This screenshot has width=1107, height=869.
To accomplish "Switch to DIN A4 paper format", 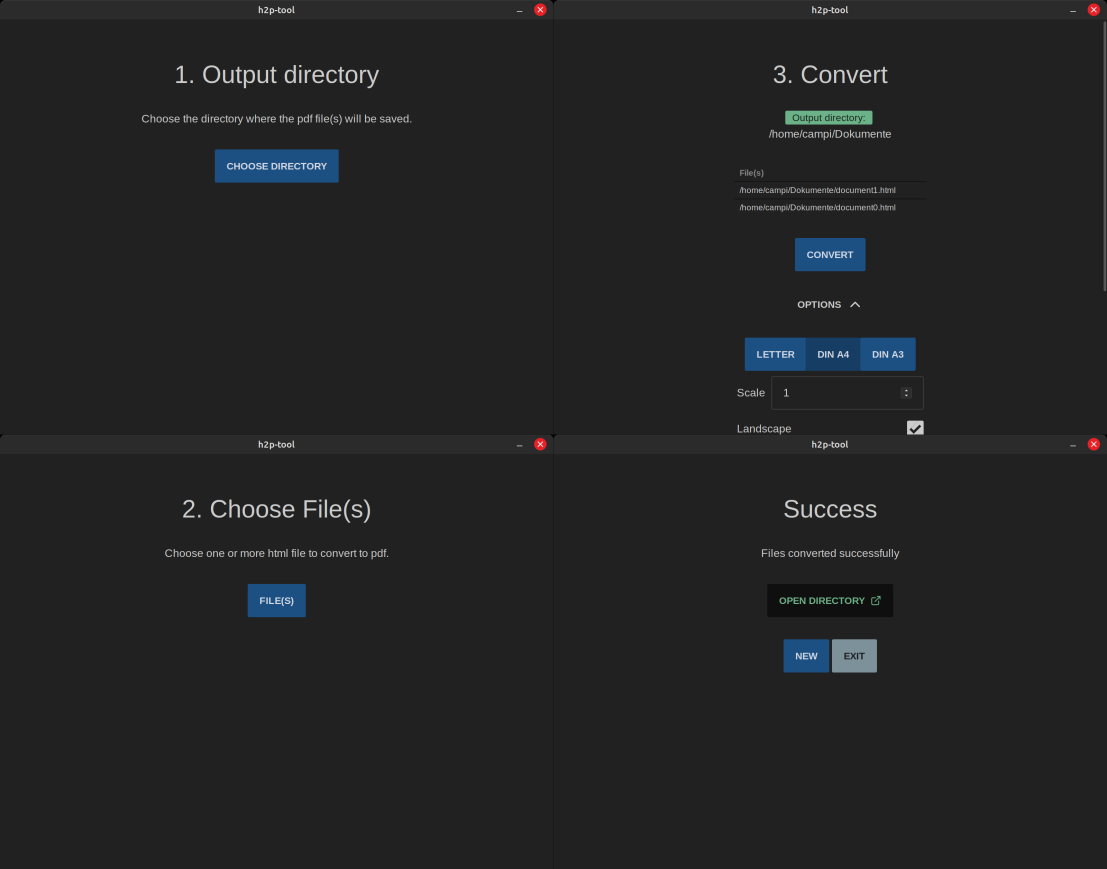I will 833,354.
